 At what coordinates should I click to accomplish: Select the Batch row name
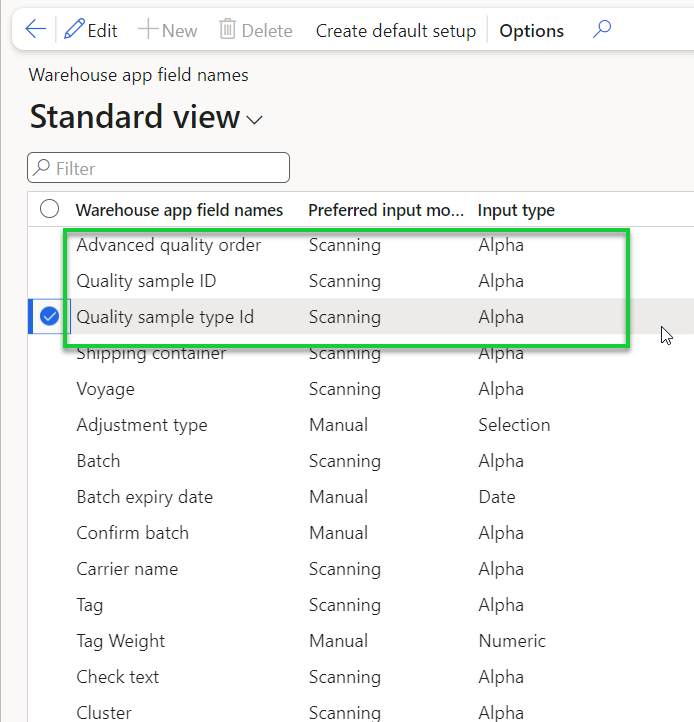[98, 461]
